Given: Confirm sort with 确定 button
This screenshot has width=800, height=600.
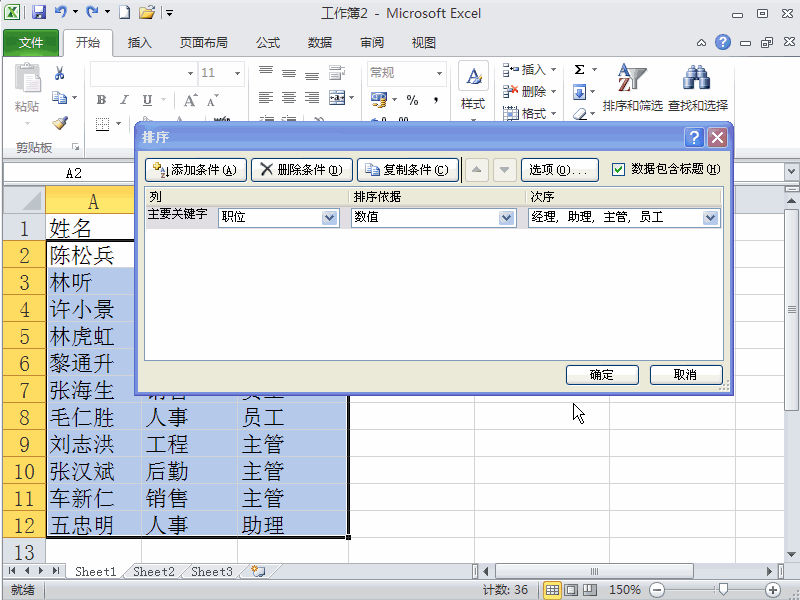Looking at the screenshot, I should tap(602, 375).
